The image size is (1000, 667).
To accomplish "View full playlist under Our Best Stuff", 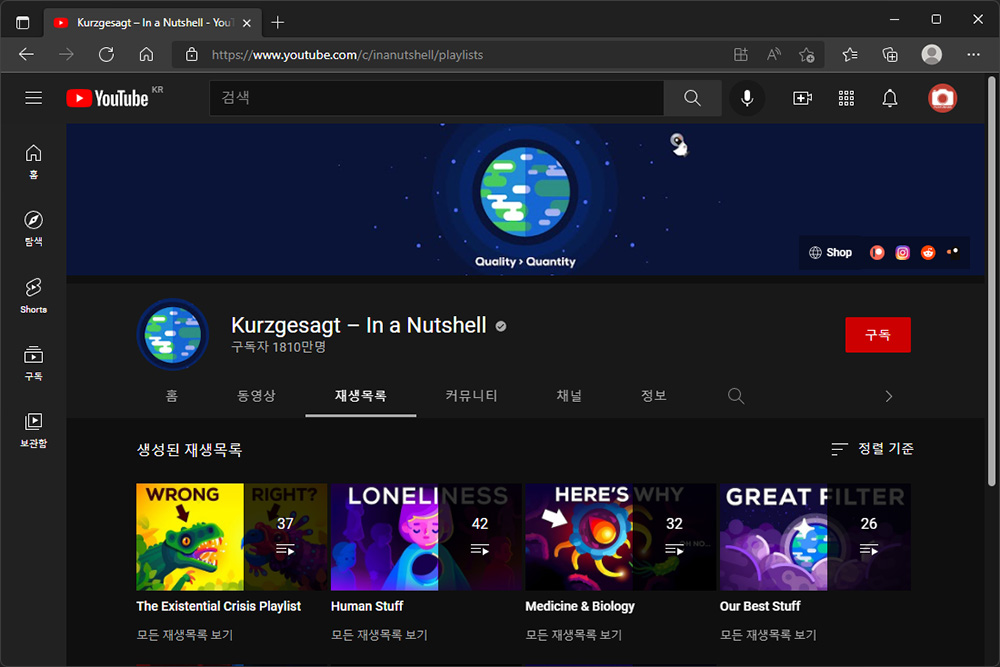I will click(x=768, y=635).
